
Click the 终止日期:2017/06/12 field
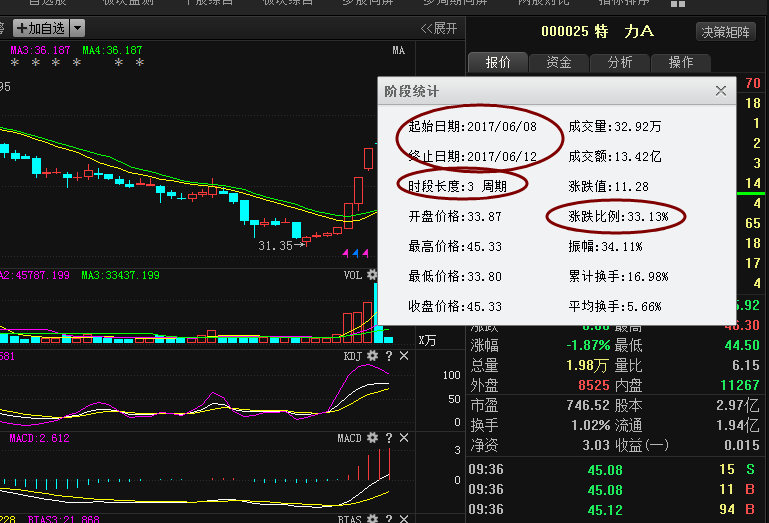point(472,157)
